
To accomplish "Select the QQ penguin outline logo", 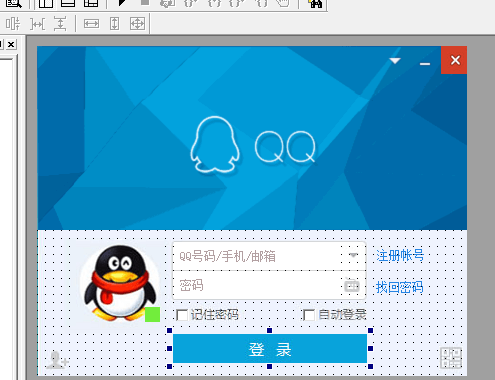I will tap(215, 145).
